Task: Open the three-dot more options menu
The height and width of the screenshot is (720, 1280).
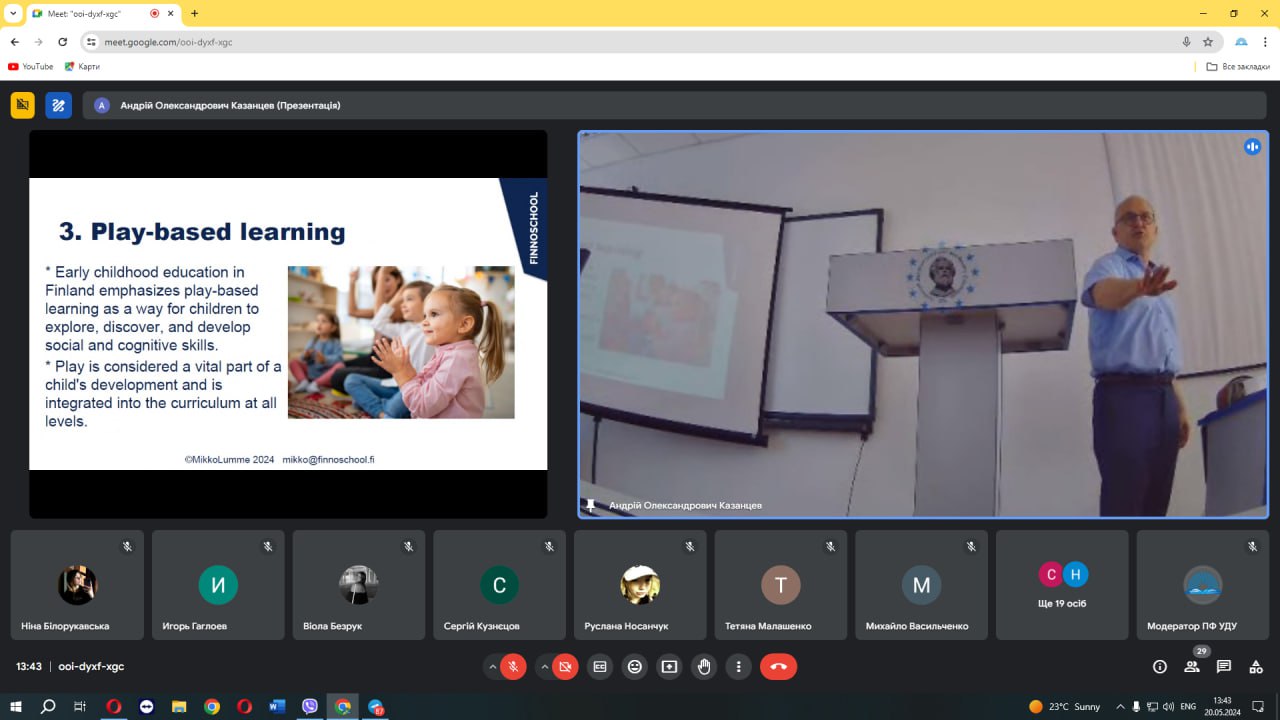Action: pyautogui.click(x=739, y=667)
